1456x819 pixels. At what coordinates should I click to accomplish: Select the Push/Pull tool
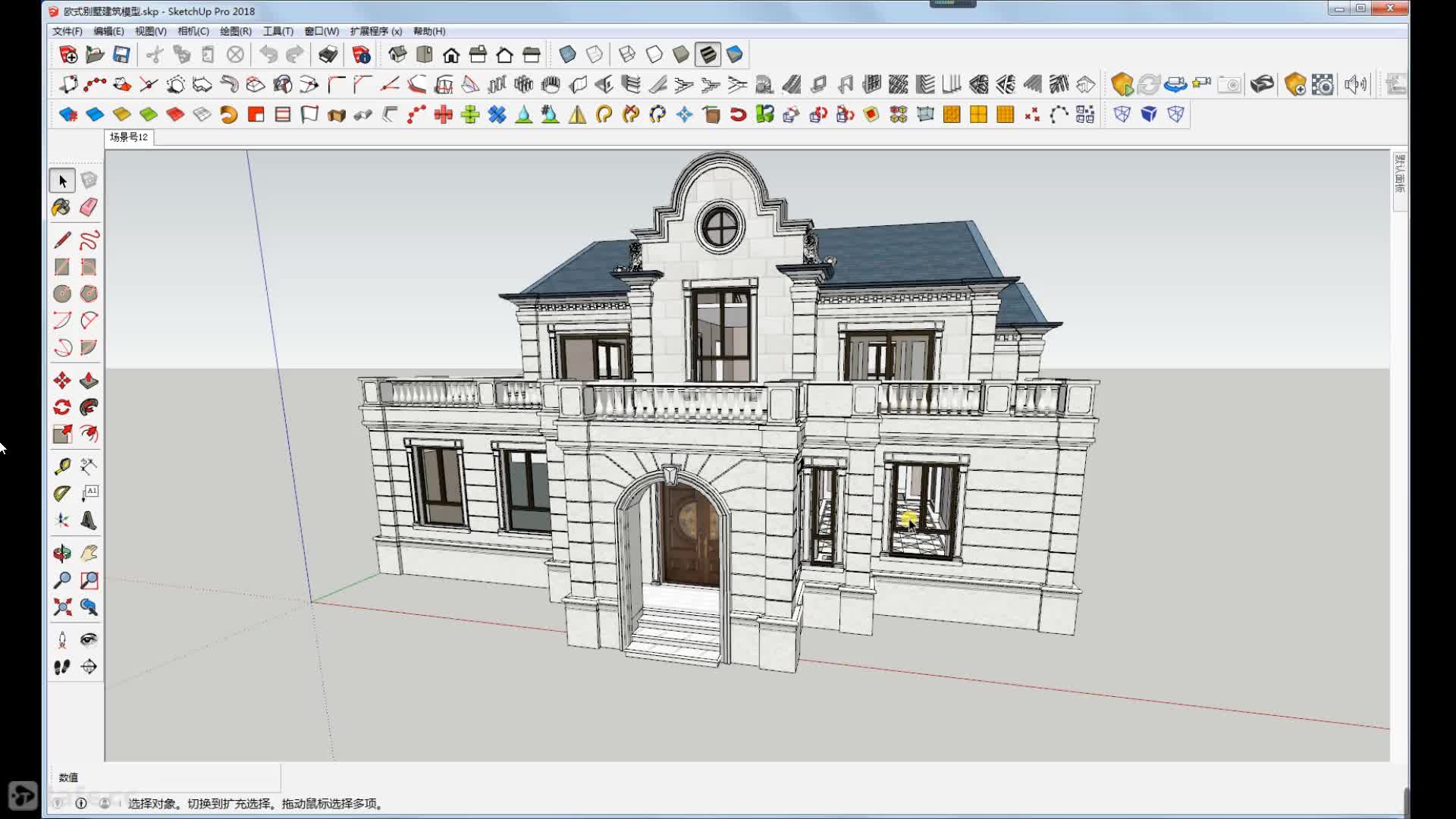[89, 380]
